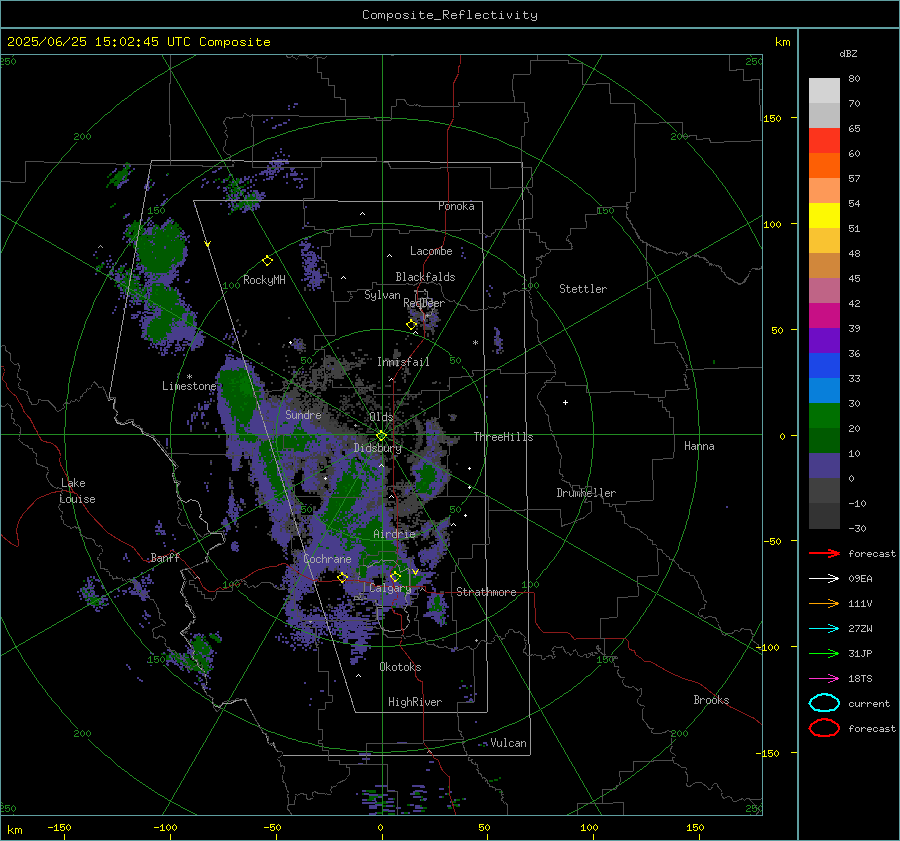Image resolution: width=900 pixels, height=841 pixels.
Task: Click the Lacombe town label
Action: (x=431, y=251)
